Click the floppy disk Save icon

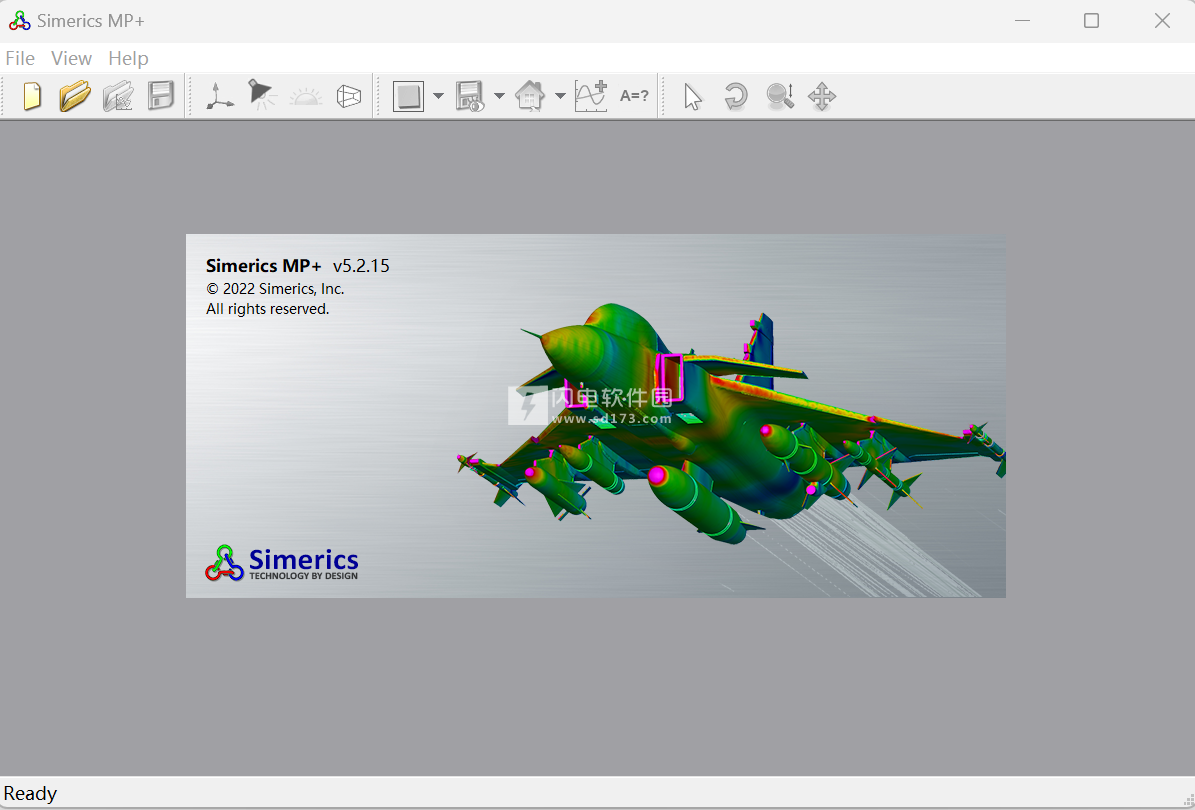[161, 96]
